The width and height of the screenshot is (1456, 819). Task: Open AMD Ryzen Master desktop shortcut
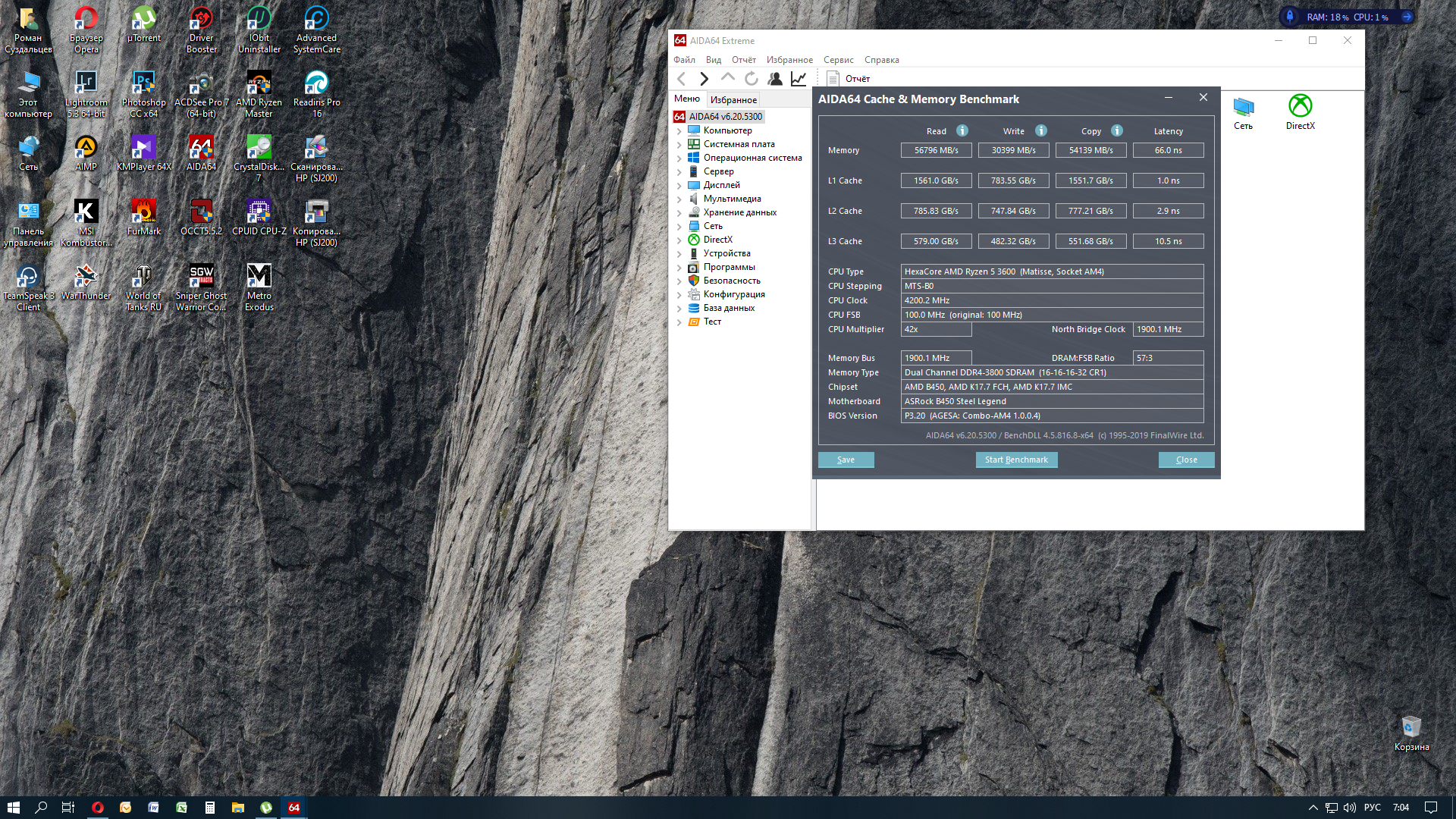point(259,94)
